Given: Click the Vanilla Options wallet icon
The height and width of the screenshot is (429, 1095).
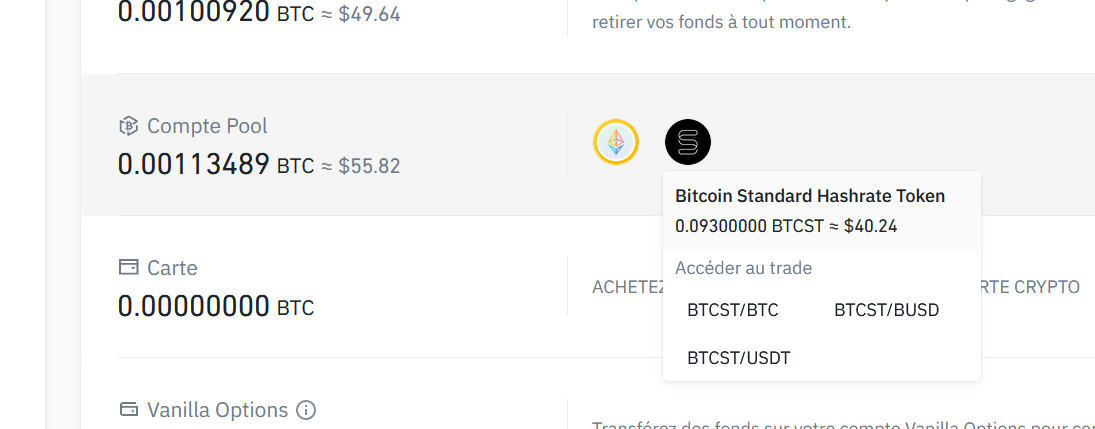Looking at the screenshot, I should (128, 409).
